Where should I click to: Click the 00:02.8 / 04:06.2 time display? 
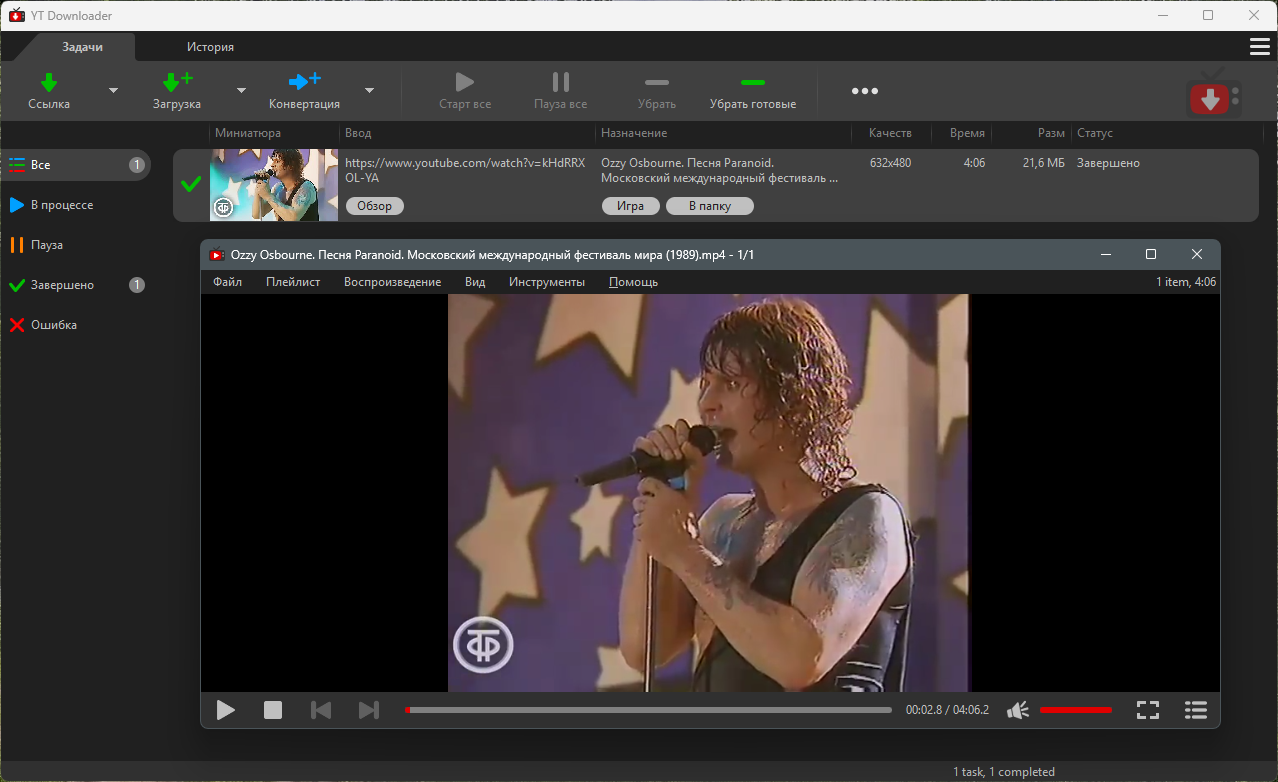pos(947,710)
